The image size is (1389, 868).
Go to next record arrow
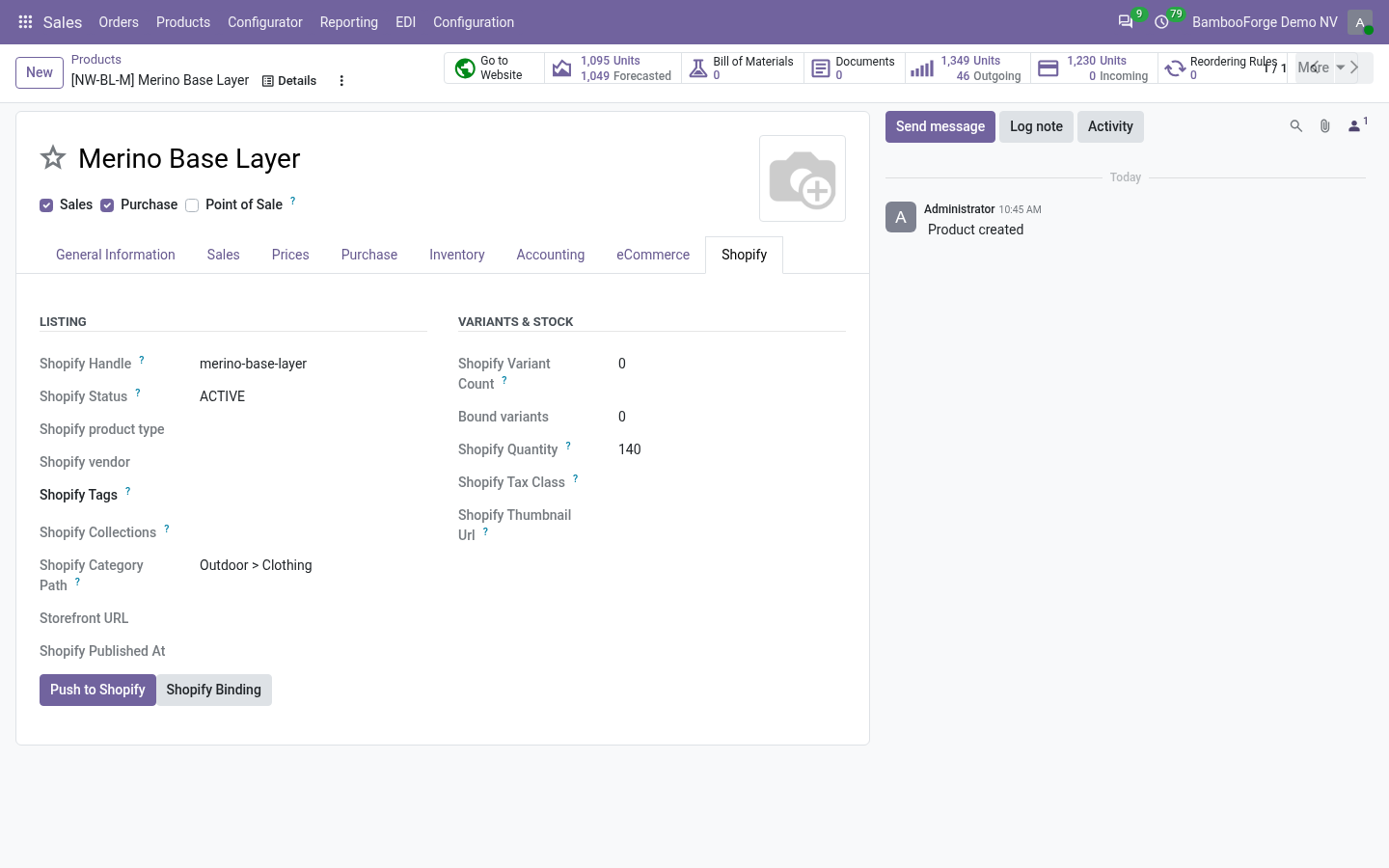[1354, 68]
